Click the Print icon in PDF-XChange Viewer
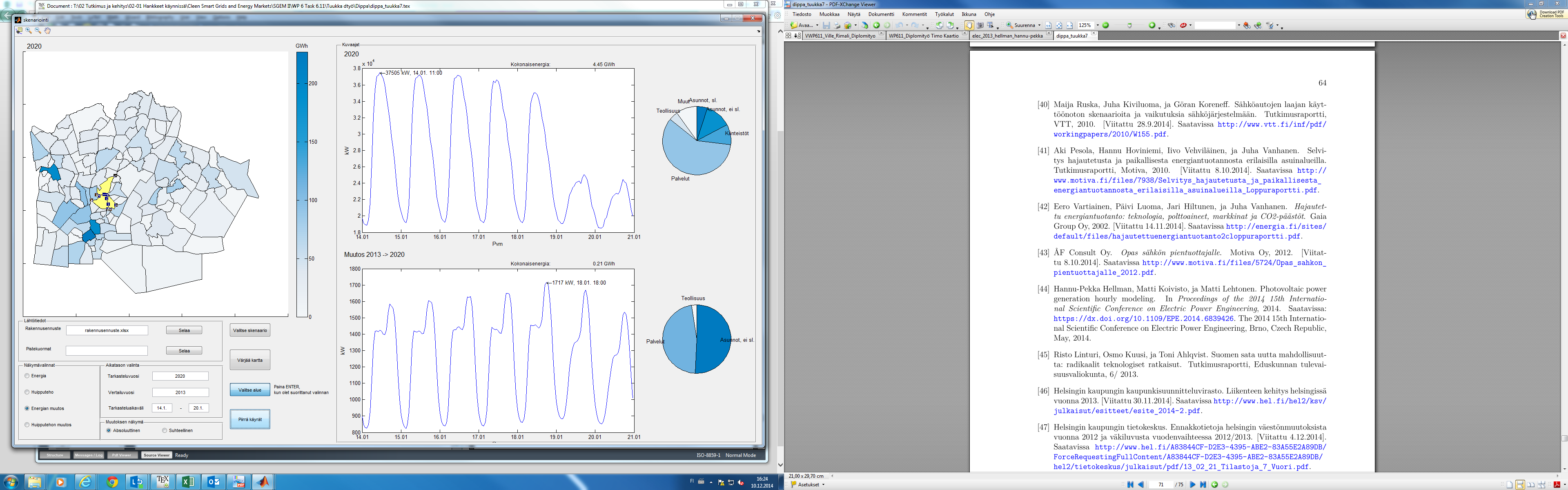This screenshot has width=1568, height=490. click(837, 26)
